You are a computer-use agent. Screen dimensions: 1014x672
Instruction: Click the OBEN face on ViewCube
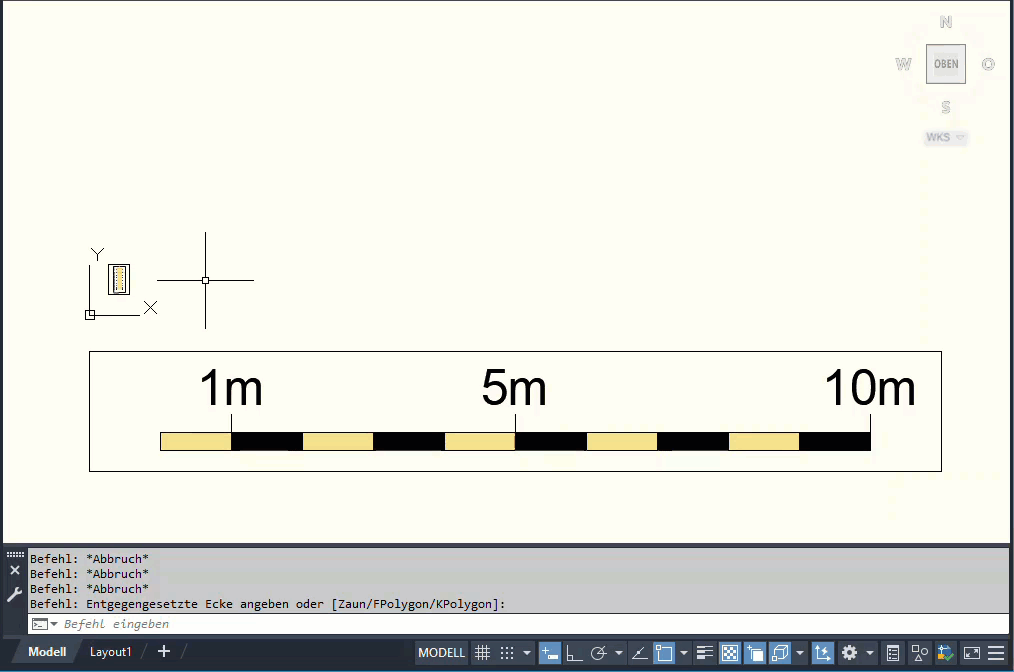point(945,64)
